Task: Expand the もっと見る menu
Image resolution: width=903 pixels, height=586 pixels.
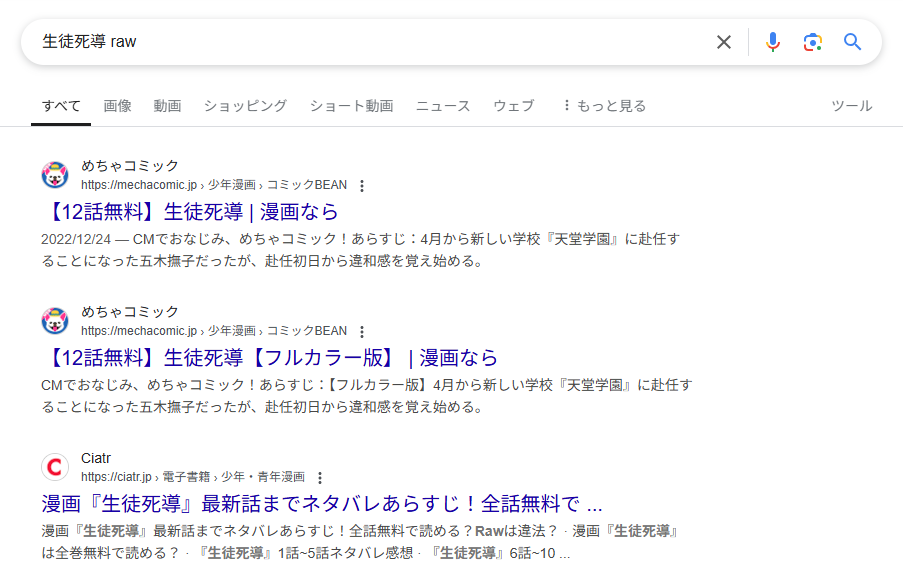Action: click(603, 106)
